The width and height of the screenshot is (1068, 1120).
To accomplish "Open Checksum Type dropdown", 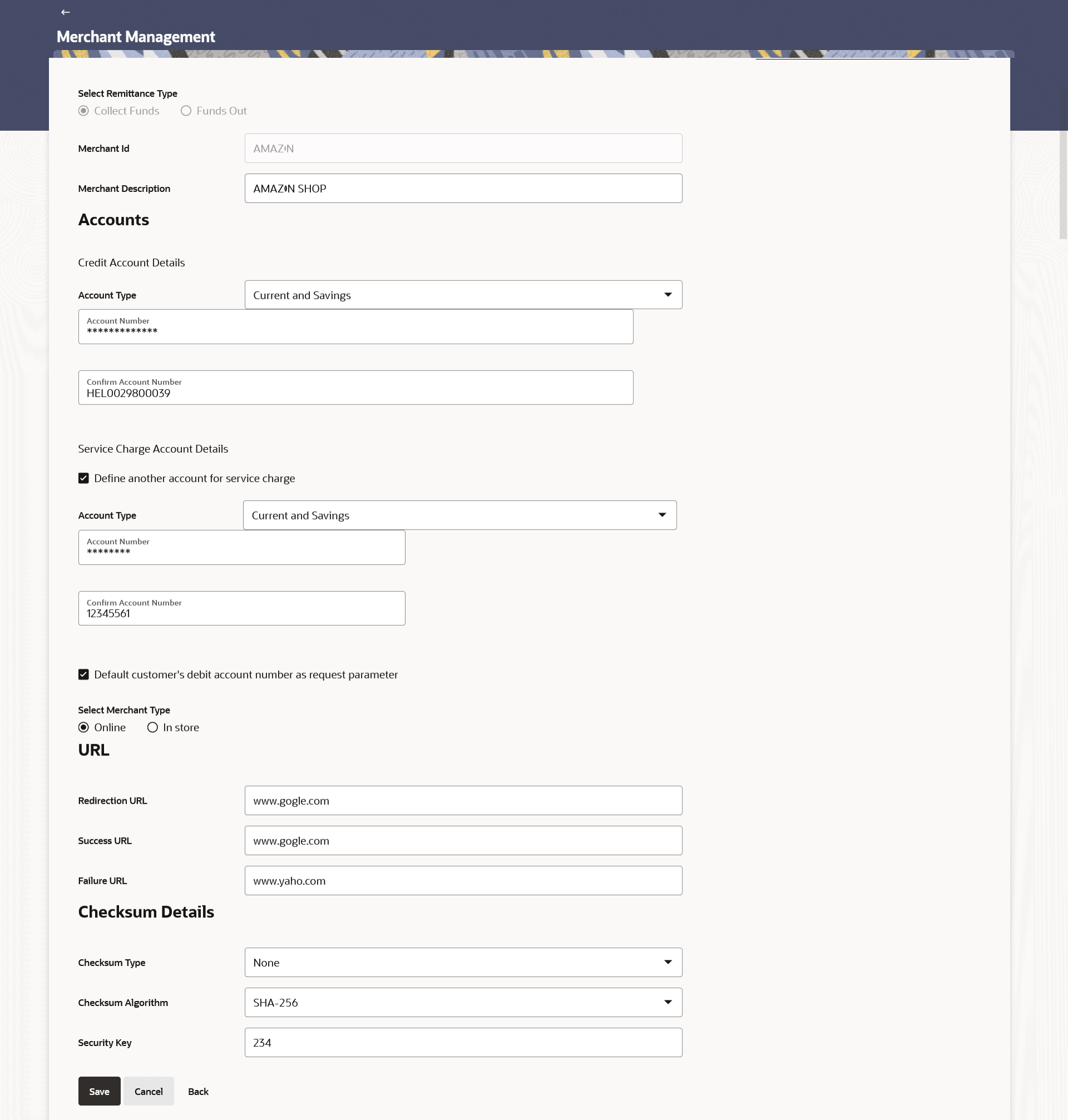I will click(463, 963).
